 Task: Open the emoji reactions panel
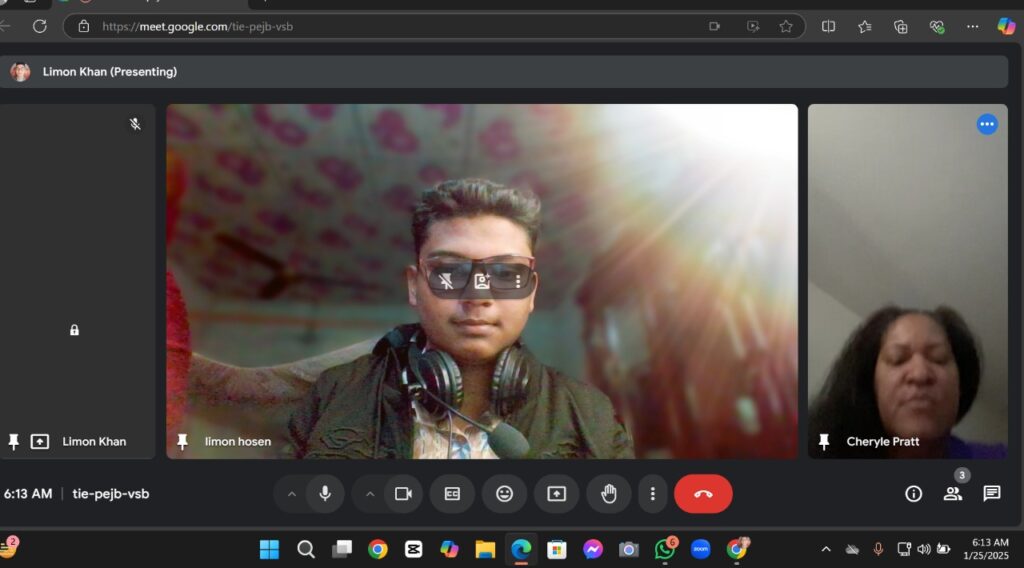pos(504,494)
